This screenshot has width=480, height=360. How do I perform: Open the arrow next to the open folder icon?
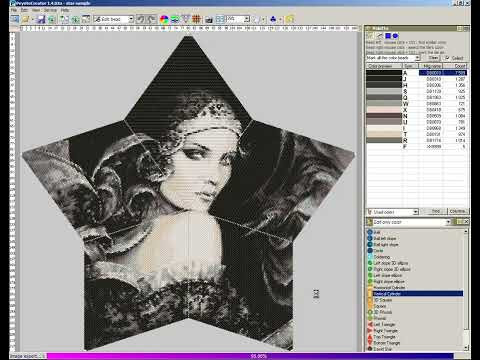coord(32,19)
